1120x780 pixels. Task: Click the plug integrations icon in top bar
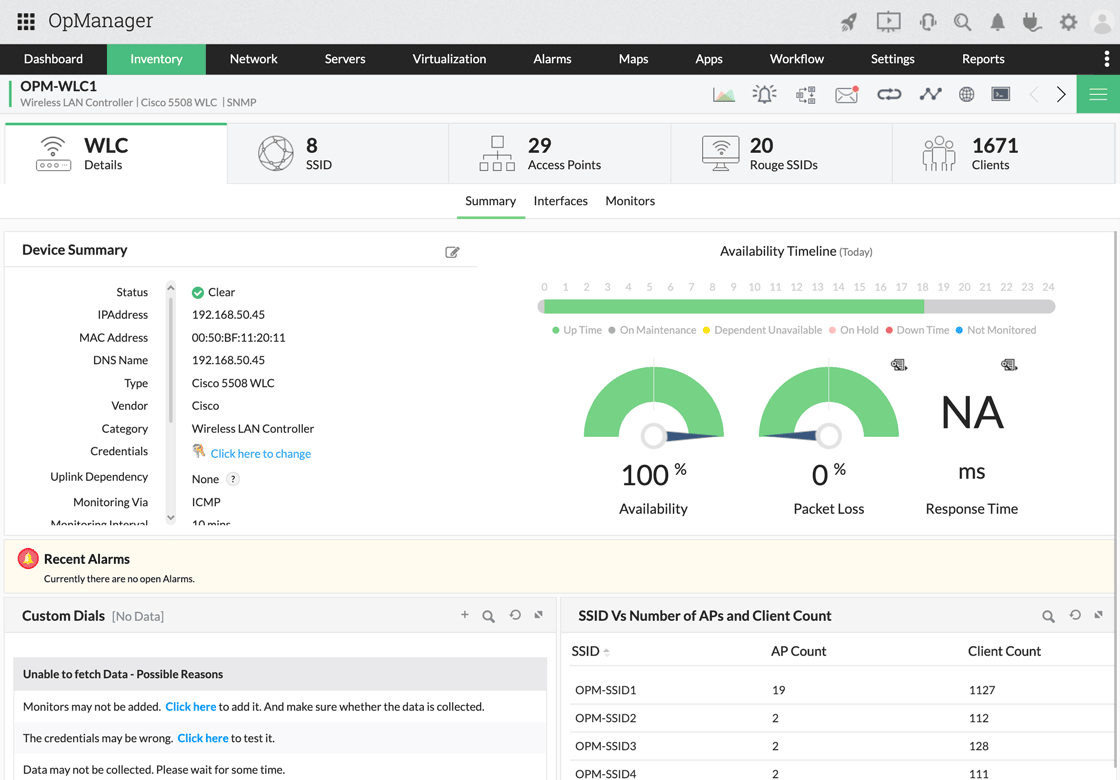(x=1032, y=21)
